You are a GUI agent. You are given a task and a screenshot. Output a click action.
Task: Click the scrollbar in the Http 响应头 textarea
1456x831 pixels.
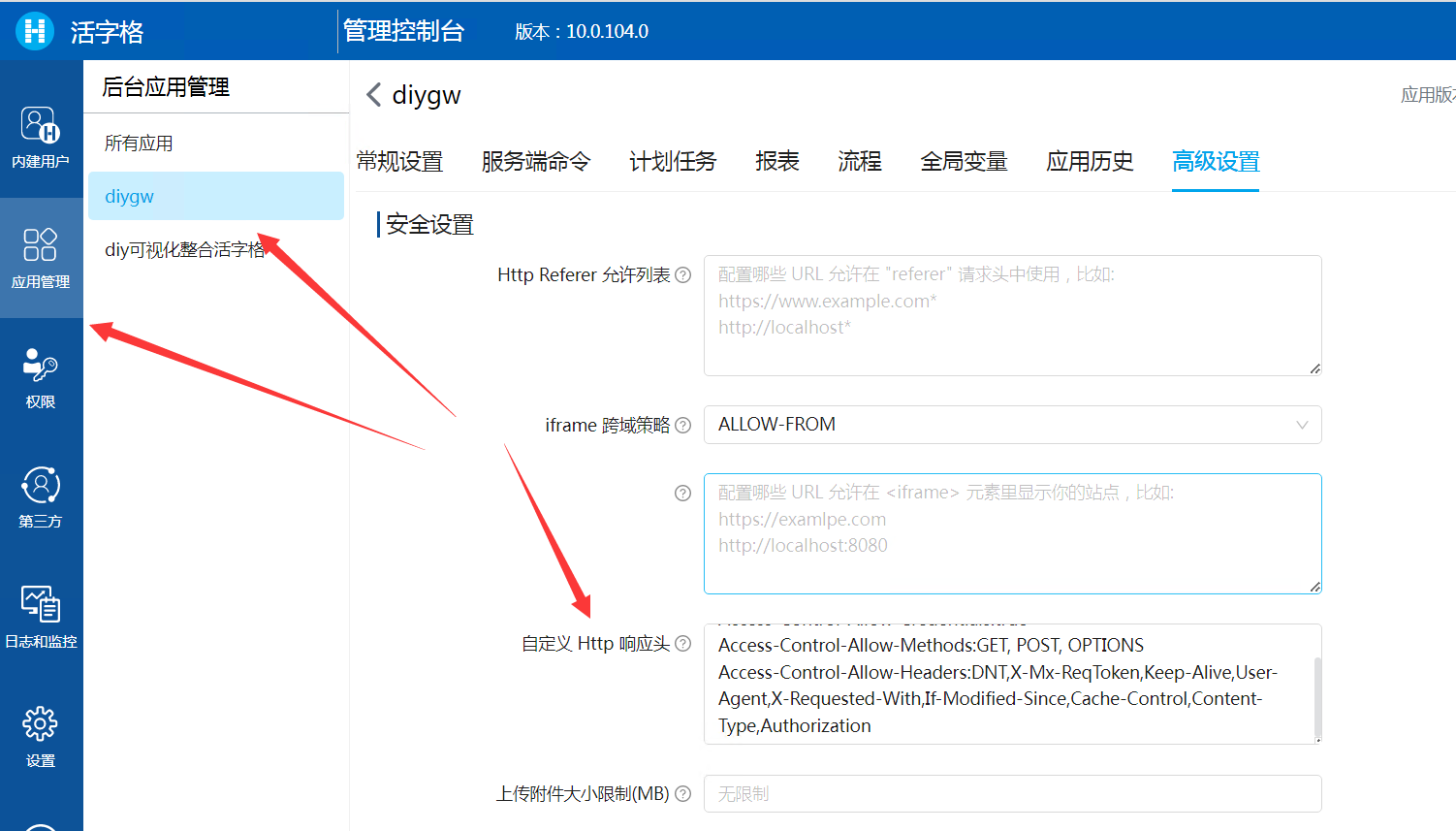pos(1317,696)
